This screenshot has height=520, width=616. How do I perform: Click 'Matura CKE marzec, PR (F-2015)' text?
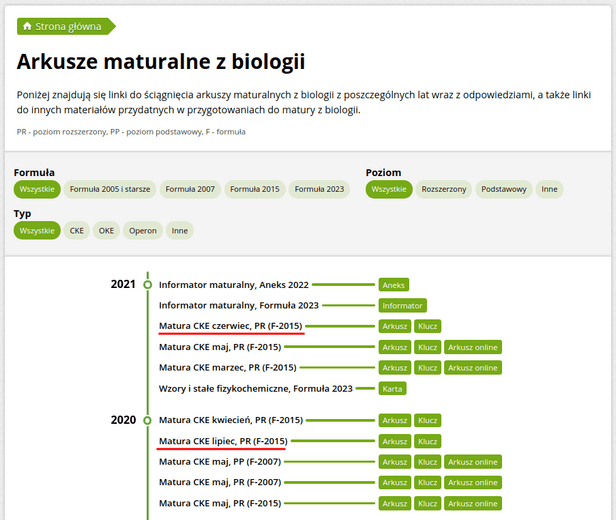click(x=227, y=368)
